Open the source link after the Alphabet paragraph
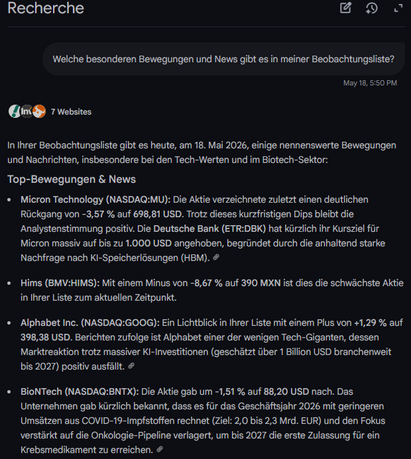This screenshot has height=459, width=411. (131, 366)
